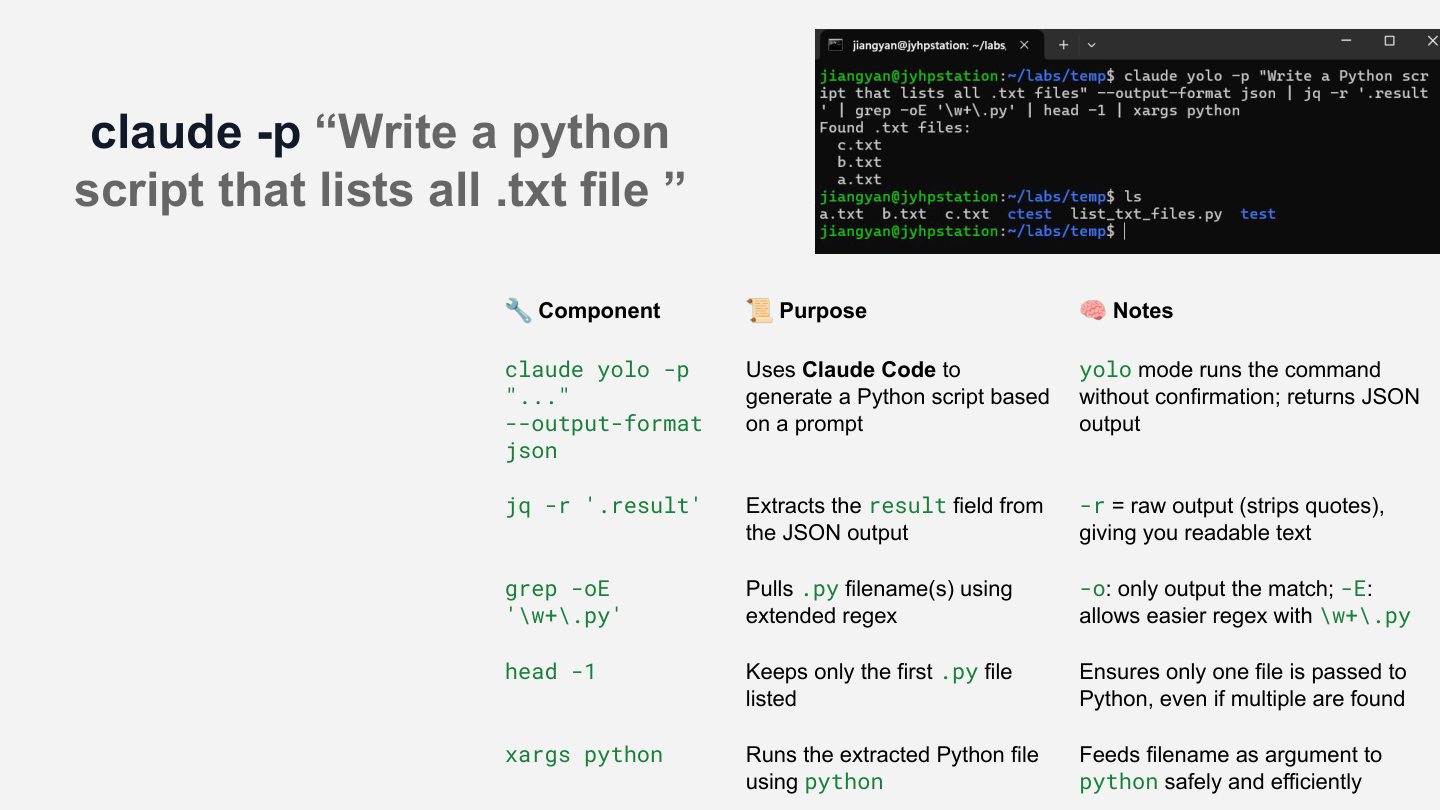
Task: Click the brain emoji beside Notes
Action: 1092,310
